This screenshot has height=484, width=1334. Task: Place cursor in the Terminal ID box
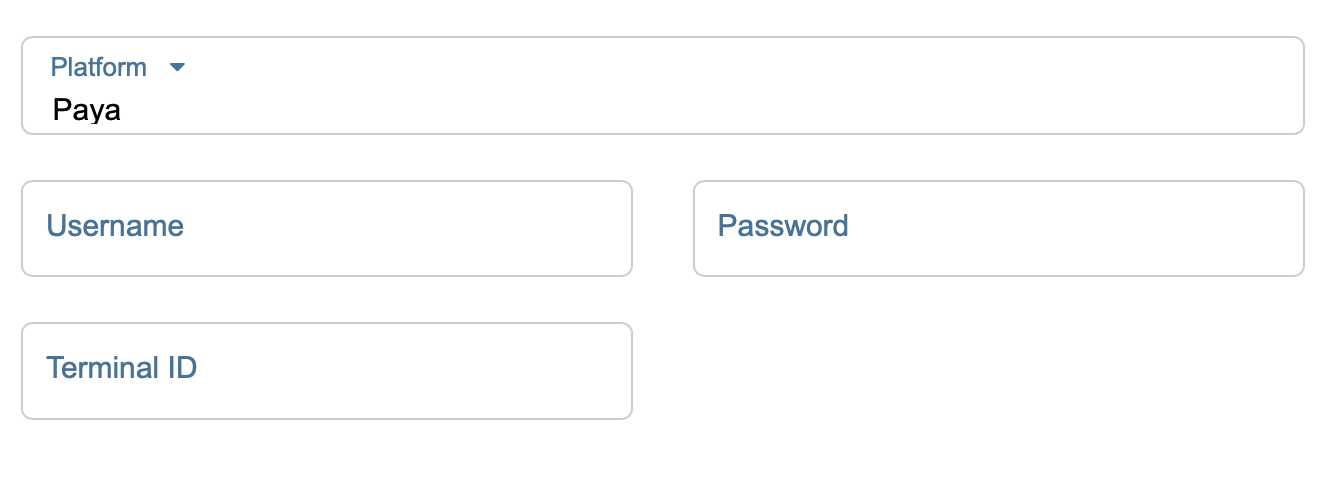click(x=400, y=370)
